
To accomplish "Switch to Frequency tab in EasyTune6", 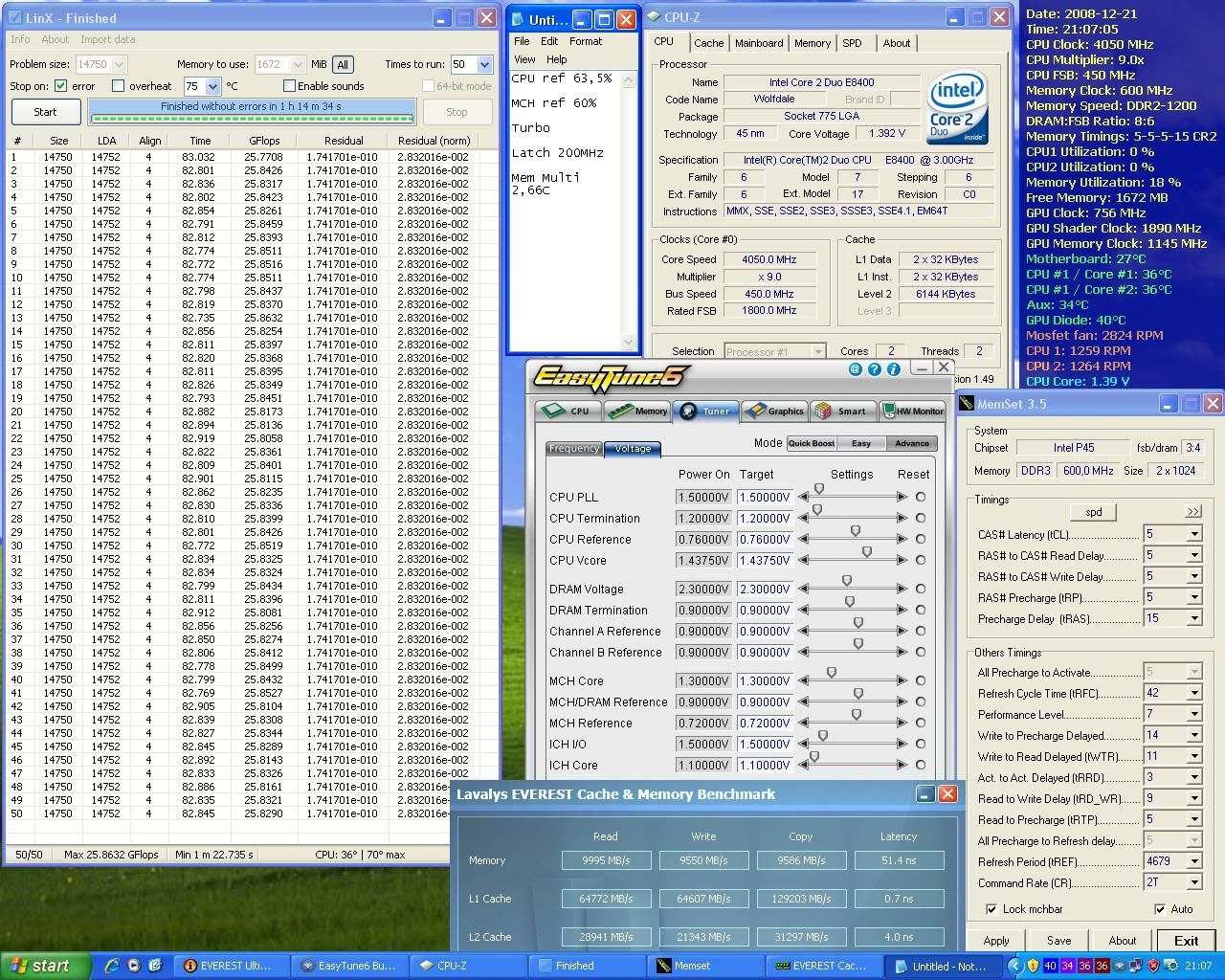I will point(574,448).
